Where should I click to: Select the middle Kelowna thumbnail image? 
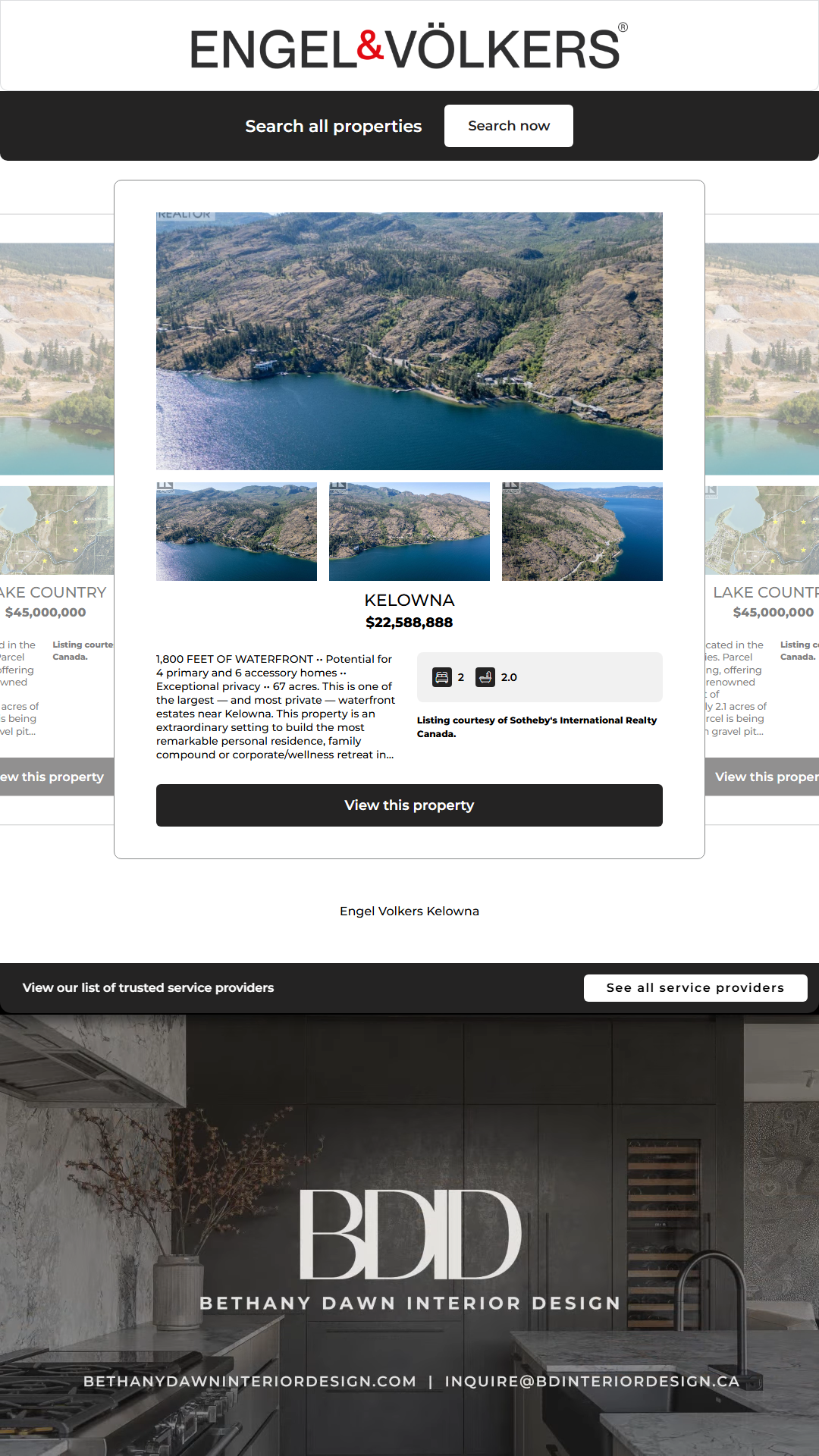[409, 532]
